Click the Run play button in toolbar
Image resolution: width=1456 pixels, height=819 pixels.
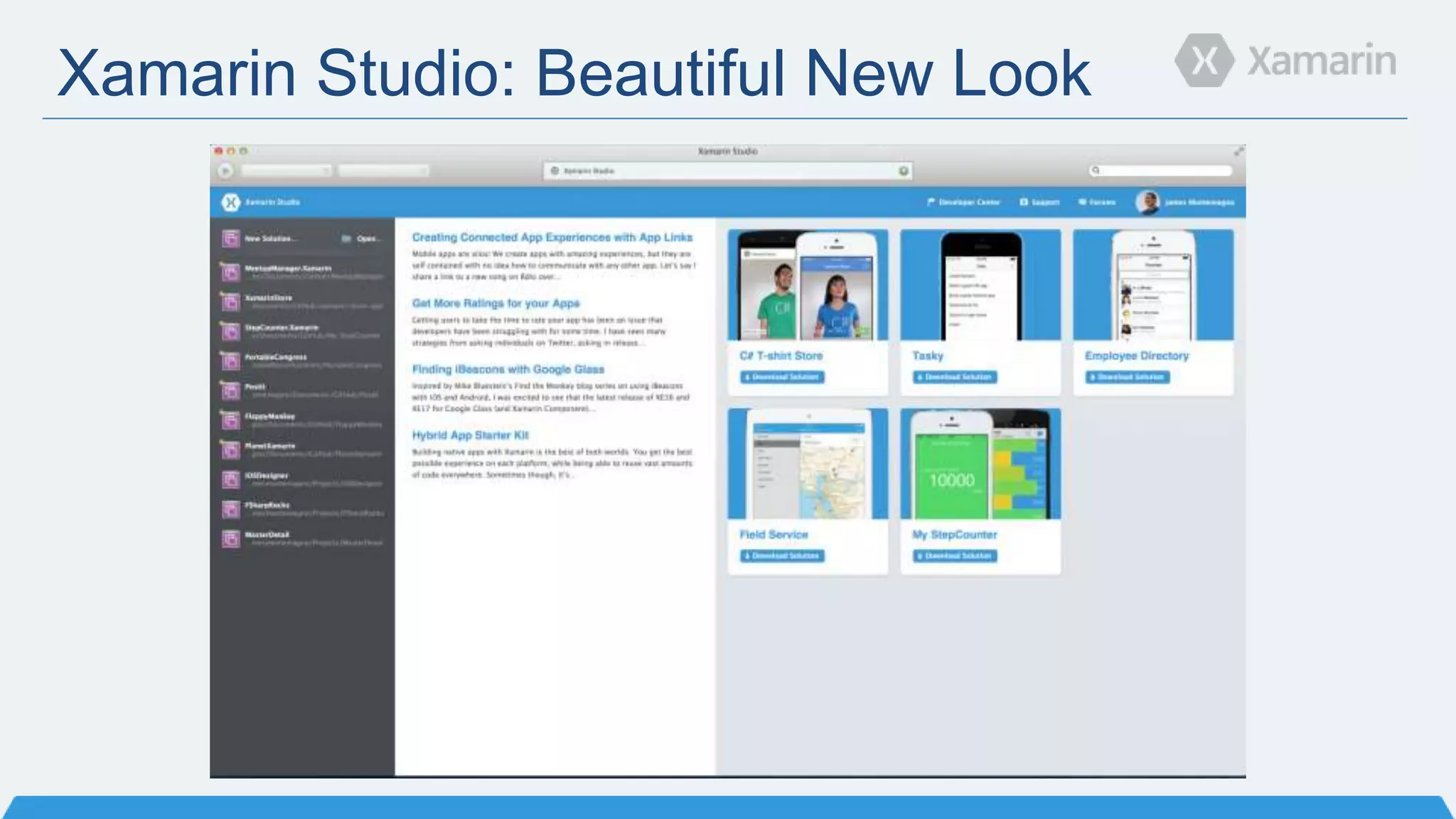pos(225,171)
